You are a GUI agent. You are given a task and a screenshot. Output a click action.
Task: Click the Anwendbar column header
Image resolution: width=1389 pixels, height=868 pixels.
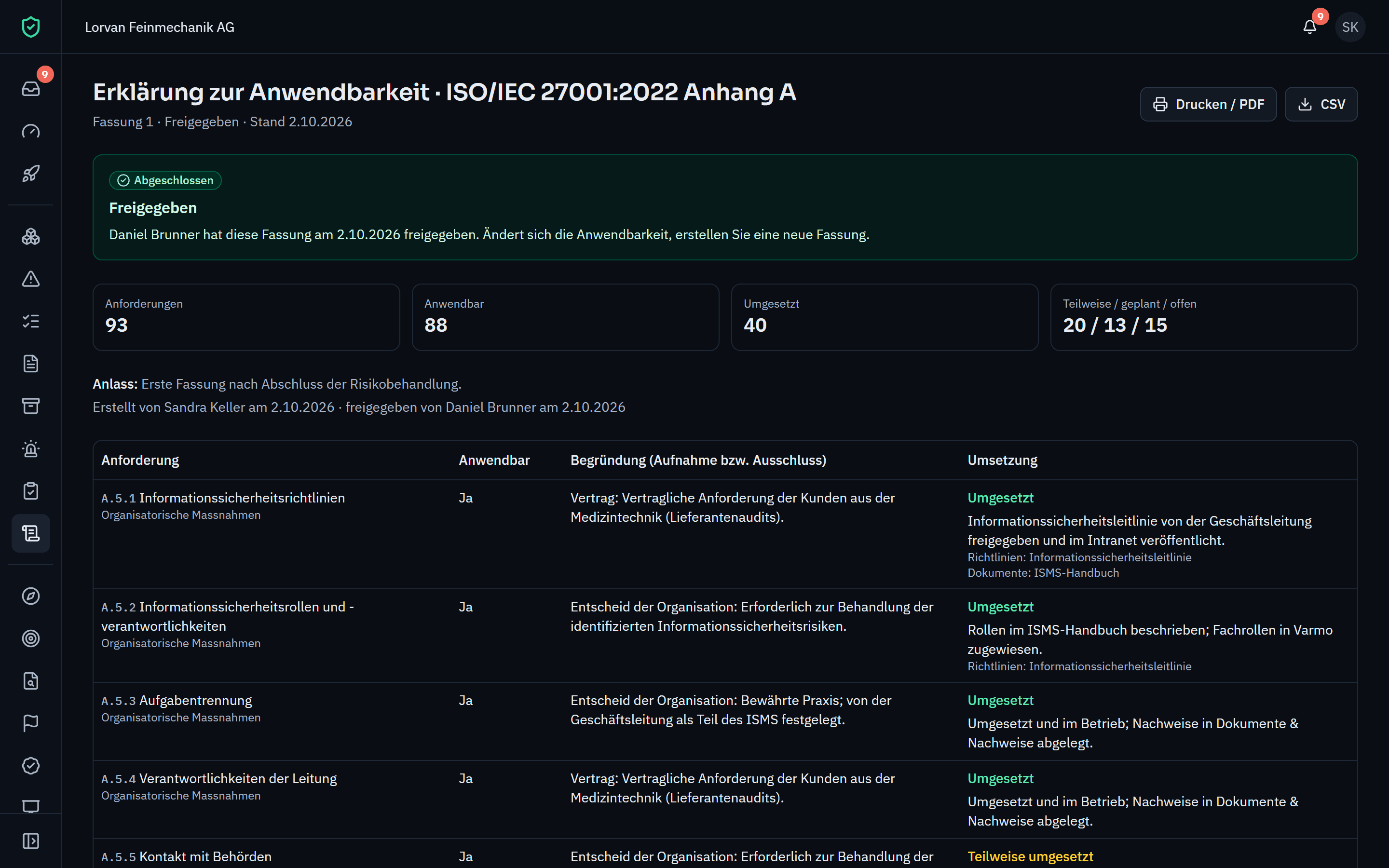click(494, 461)
